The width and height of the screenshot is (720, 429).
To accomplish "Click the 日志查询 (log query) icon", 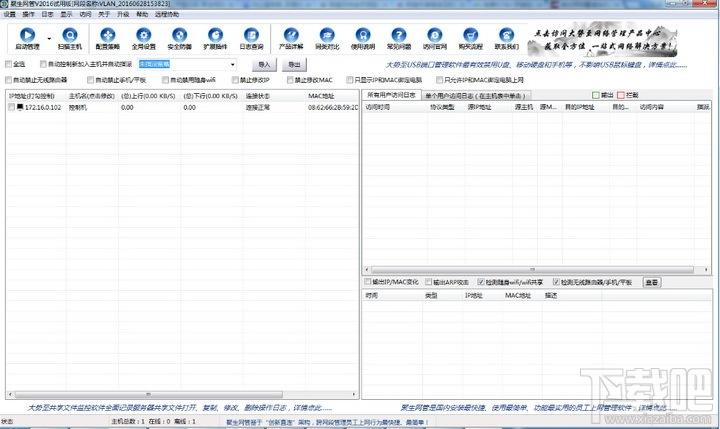I will [x=252, y=35].
